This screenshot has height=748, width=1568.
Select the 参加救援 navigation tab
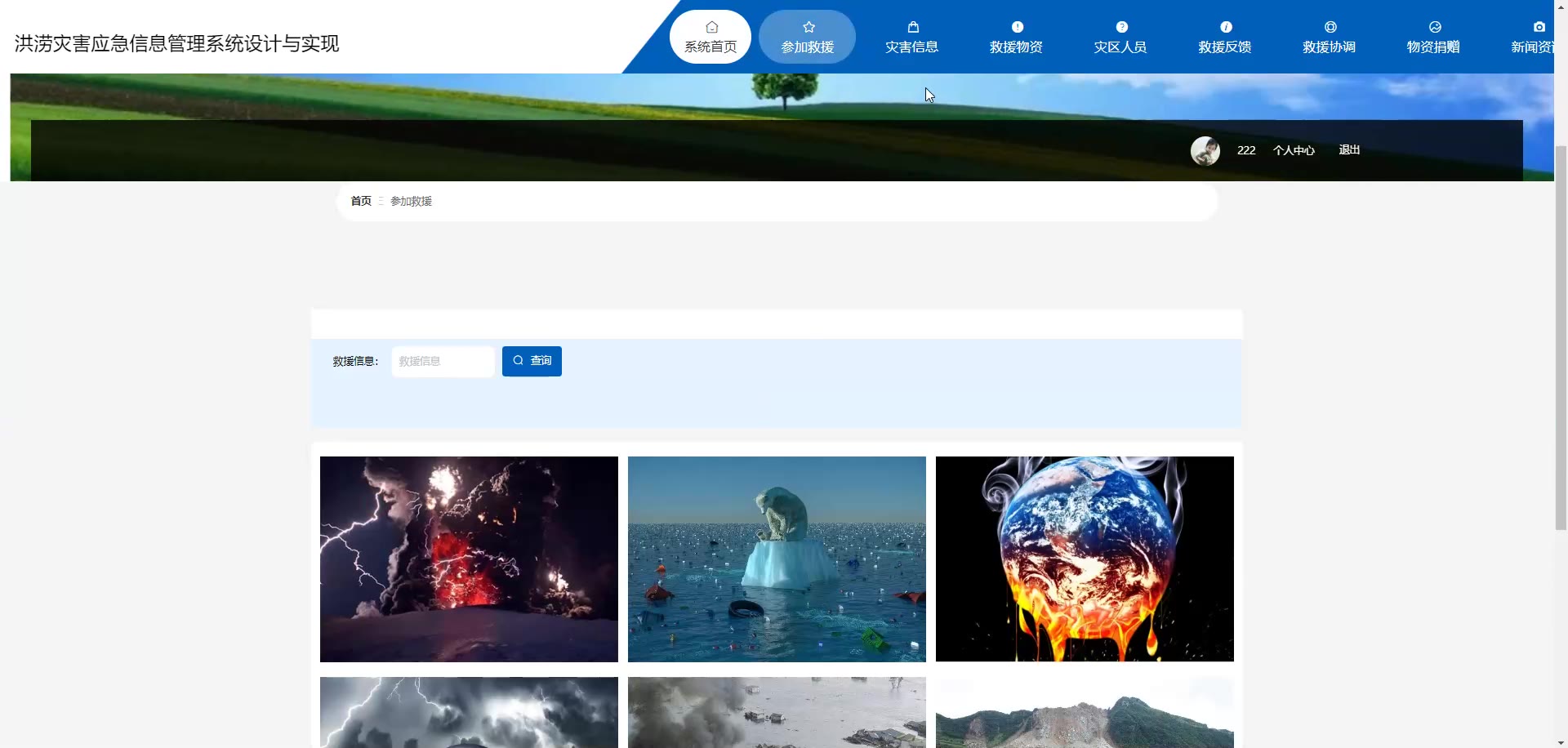(807, 37)
